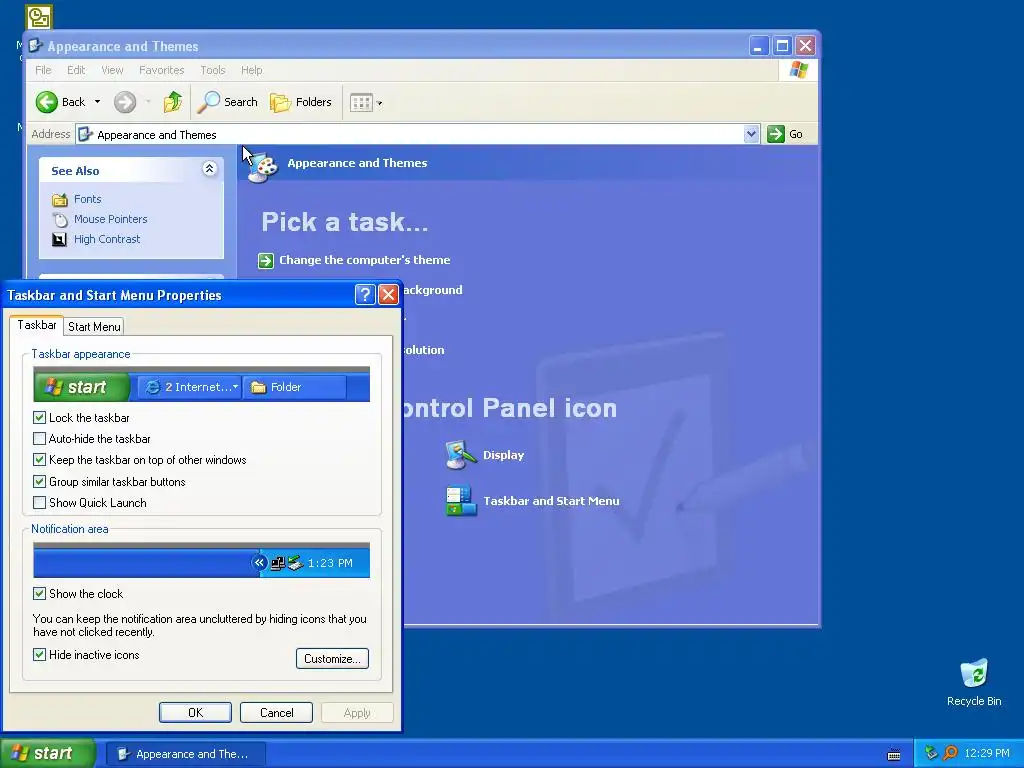Click the Fonts folder icon
This screenshot has width=1024, height=768.
pos(59,199)
